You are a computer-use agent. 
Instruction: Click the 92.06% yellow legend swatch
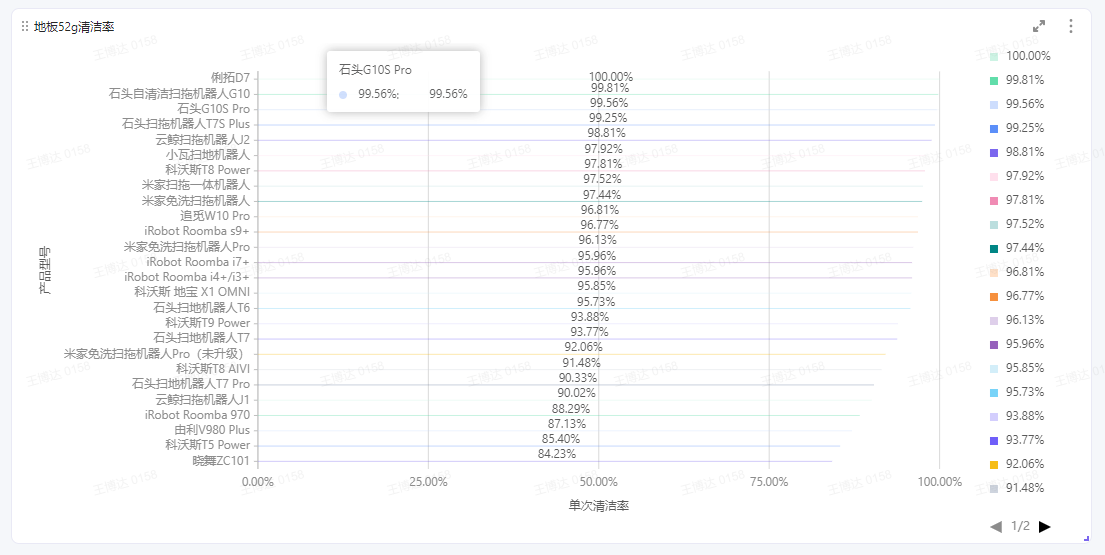click(x=994, y=464)
